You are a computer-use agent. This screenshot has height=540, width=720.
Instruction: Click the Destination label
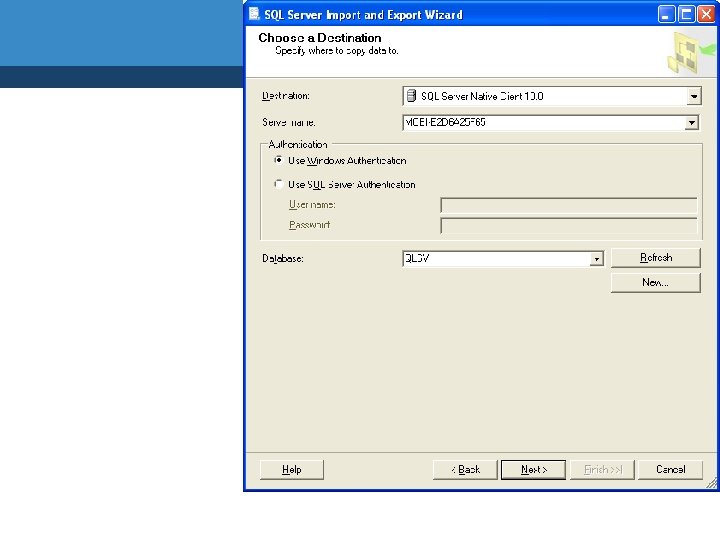pos(286,96)
